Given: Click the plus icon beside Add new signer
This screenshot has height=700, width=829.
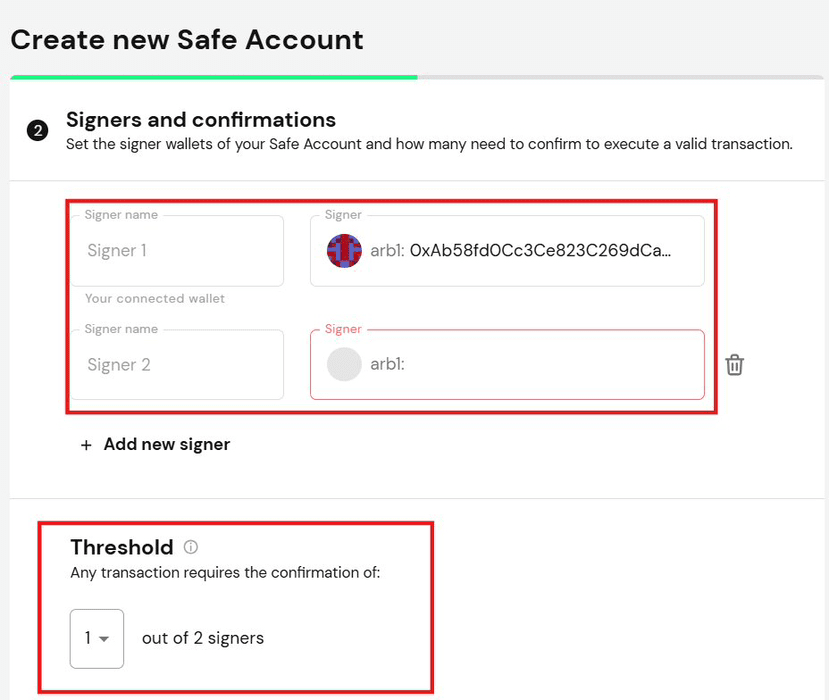Looking at the screenshot, I should click(x=86, y=445).
